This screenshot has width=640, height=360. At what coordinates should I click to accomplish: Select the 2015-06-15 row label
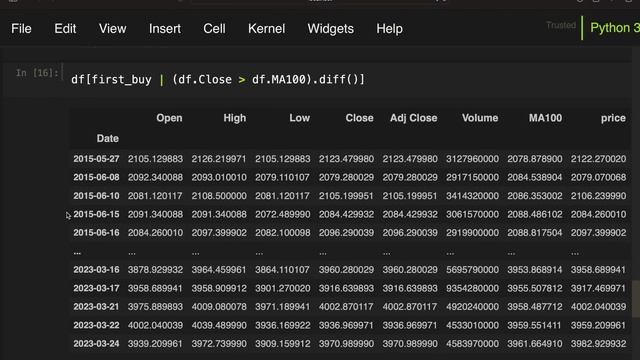point(96,214)
